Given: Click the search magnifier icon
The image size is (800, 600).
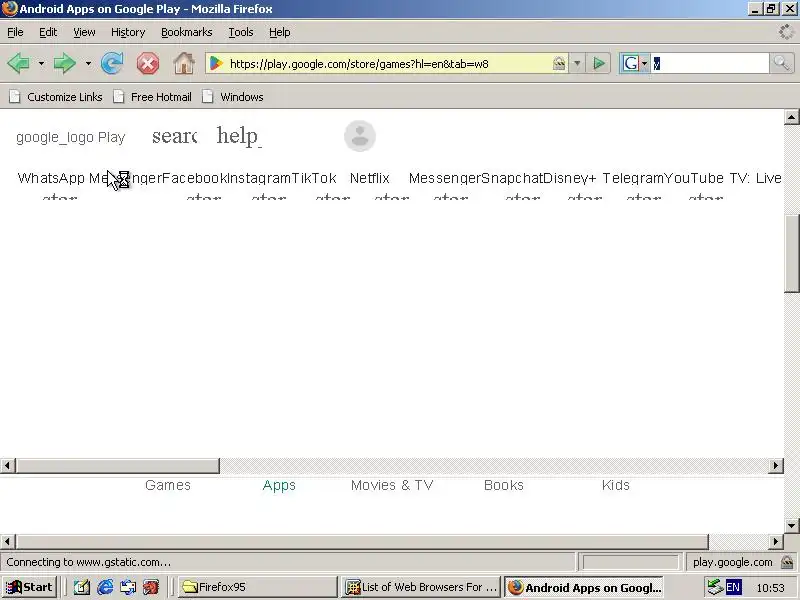Looking at the screenshot, I should (781, 64).
